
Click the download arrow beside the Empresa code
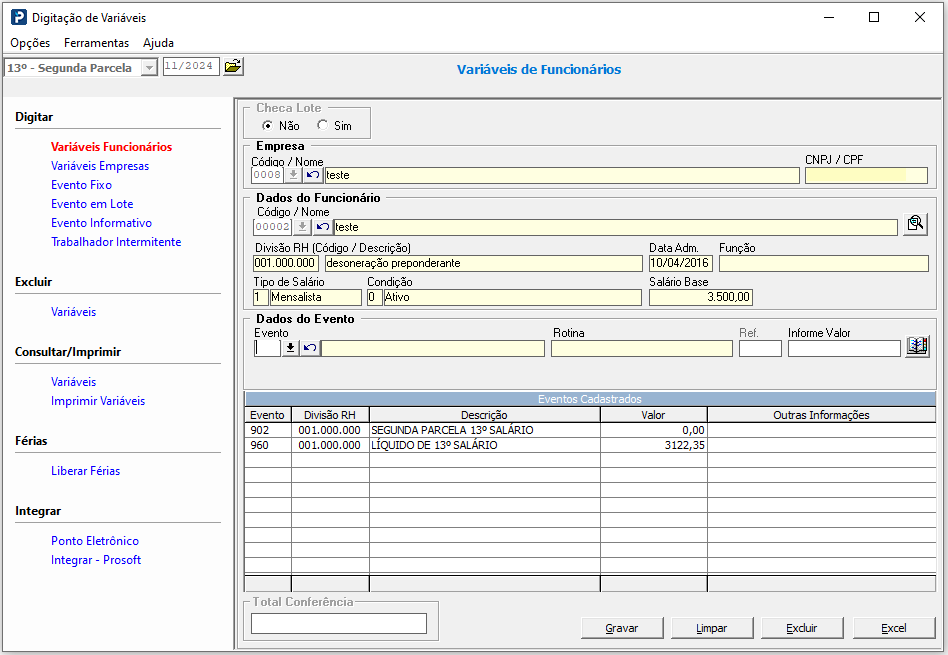point(293,175)
